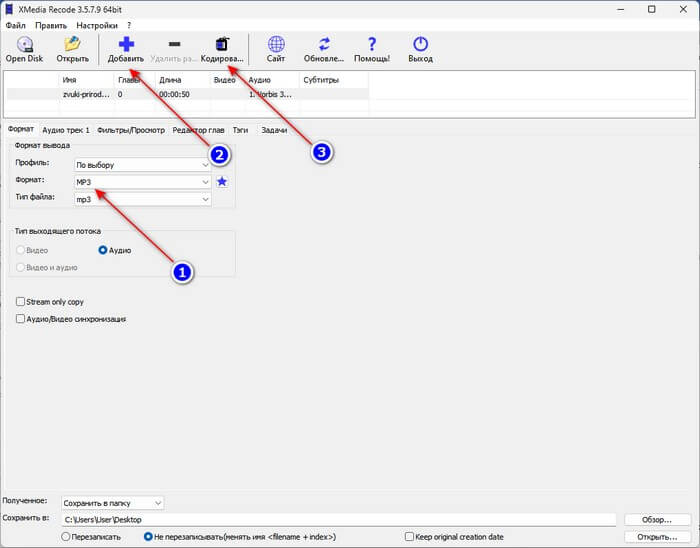Click the Удалить minus icon
Screen dimensions: 700x548
pyautogui.click(x=175, y=44)
